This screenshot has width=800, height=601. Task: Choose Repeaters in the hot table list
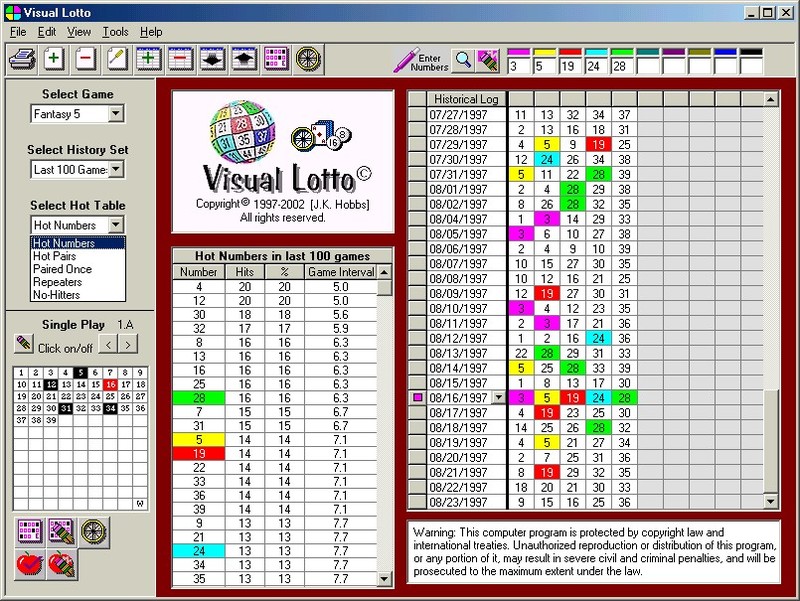[78, 282]
